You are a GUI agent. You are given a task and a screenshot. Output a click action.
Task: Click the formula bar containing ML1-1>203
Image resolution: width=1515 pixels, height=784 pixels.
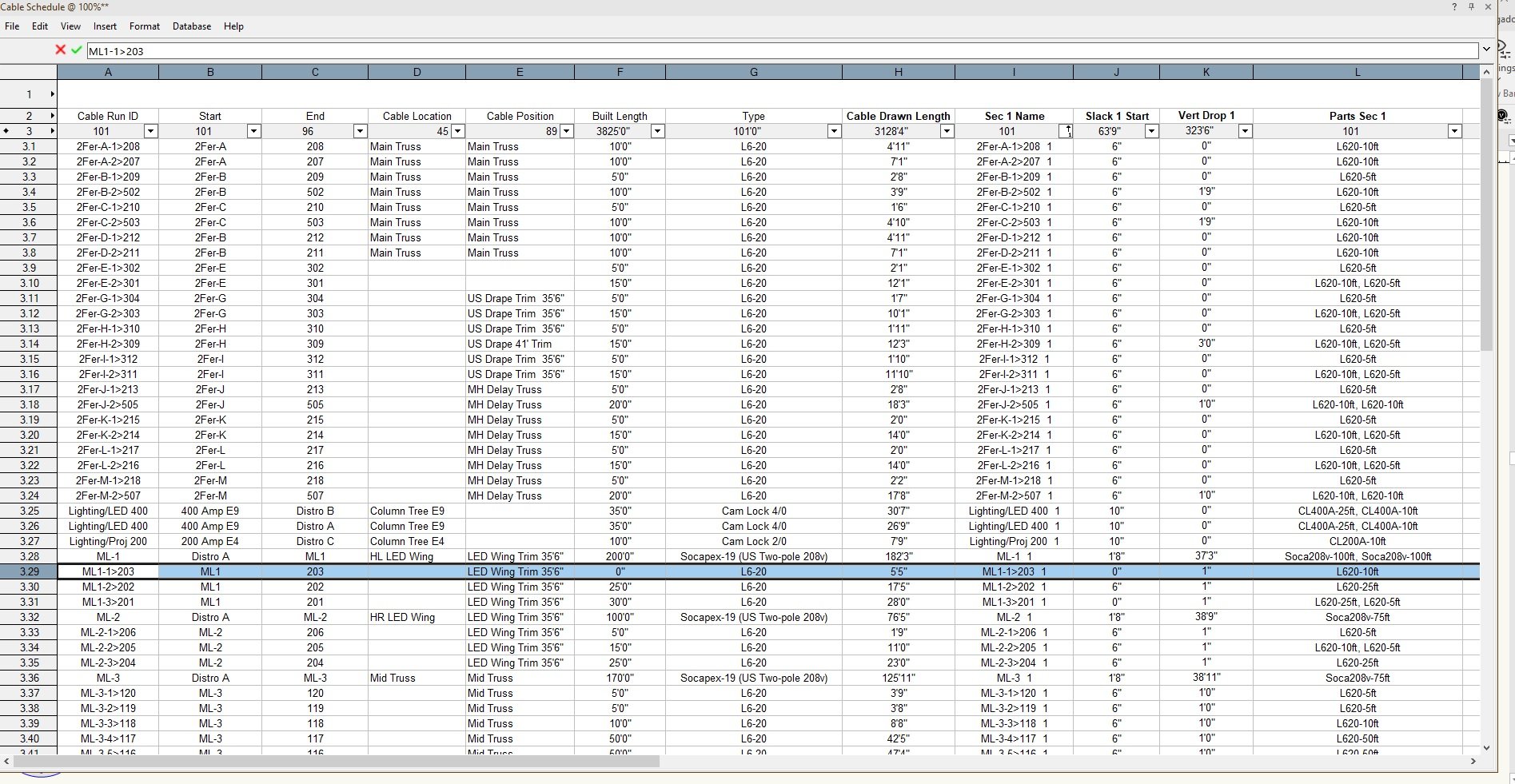pos(782,51)
